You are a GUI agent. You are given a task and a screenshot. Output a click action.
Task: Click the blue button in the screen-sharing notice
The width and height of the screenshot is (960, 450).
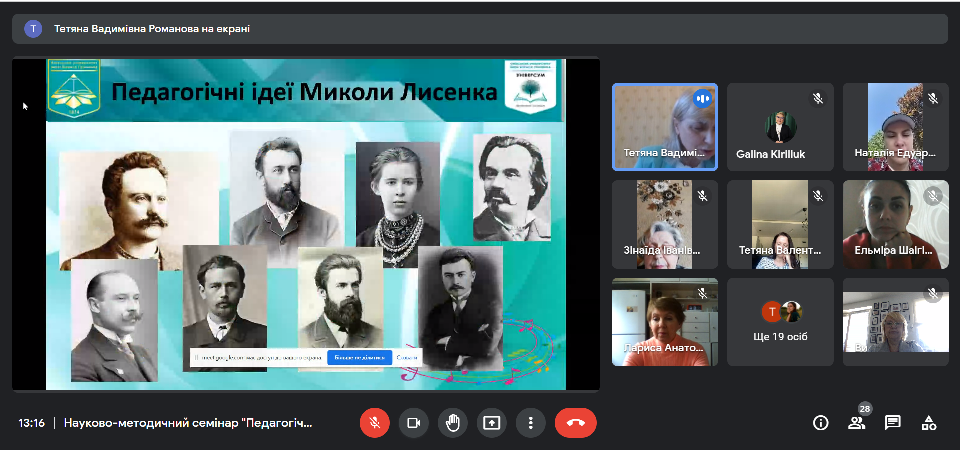(x=359, y=358)
